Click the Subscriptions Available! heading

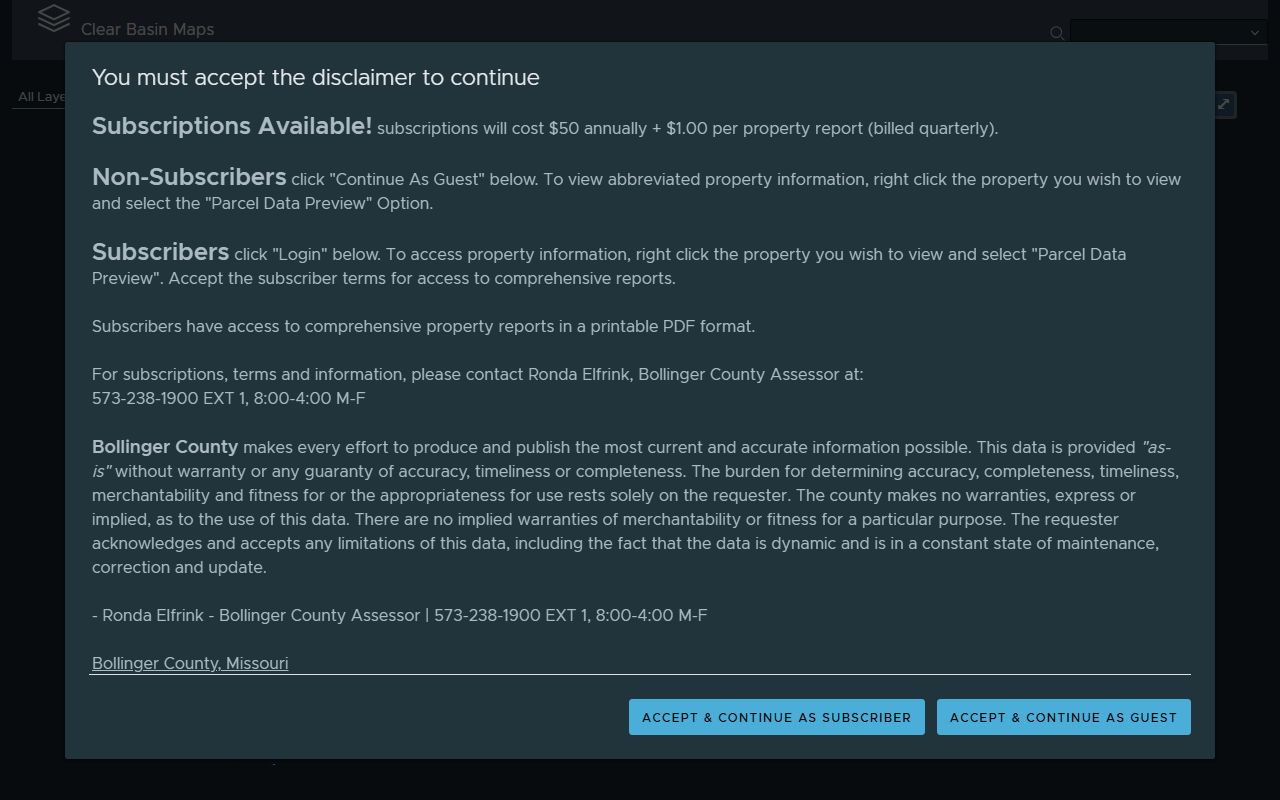tap(231, 126)
